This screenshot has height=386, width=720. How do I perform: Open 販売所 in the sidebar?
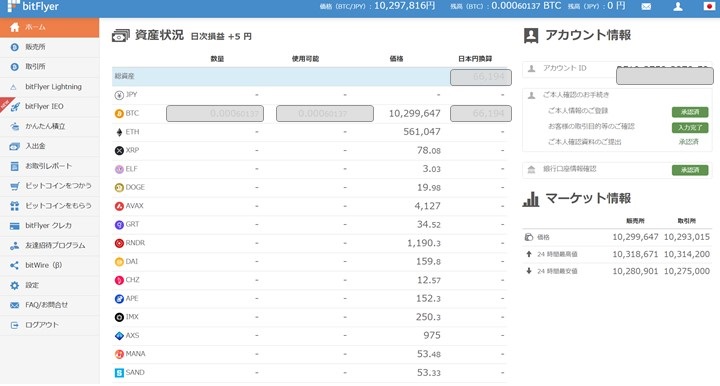(50, 47)
